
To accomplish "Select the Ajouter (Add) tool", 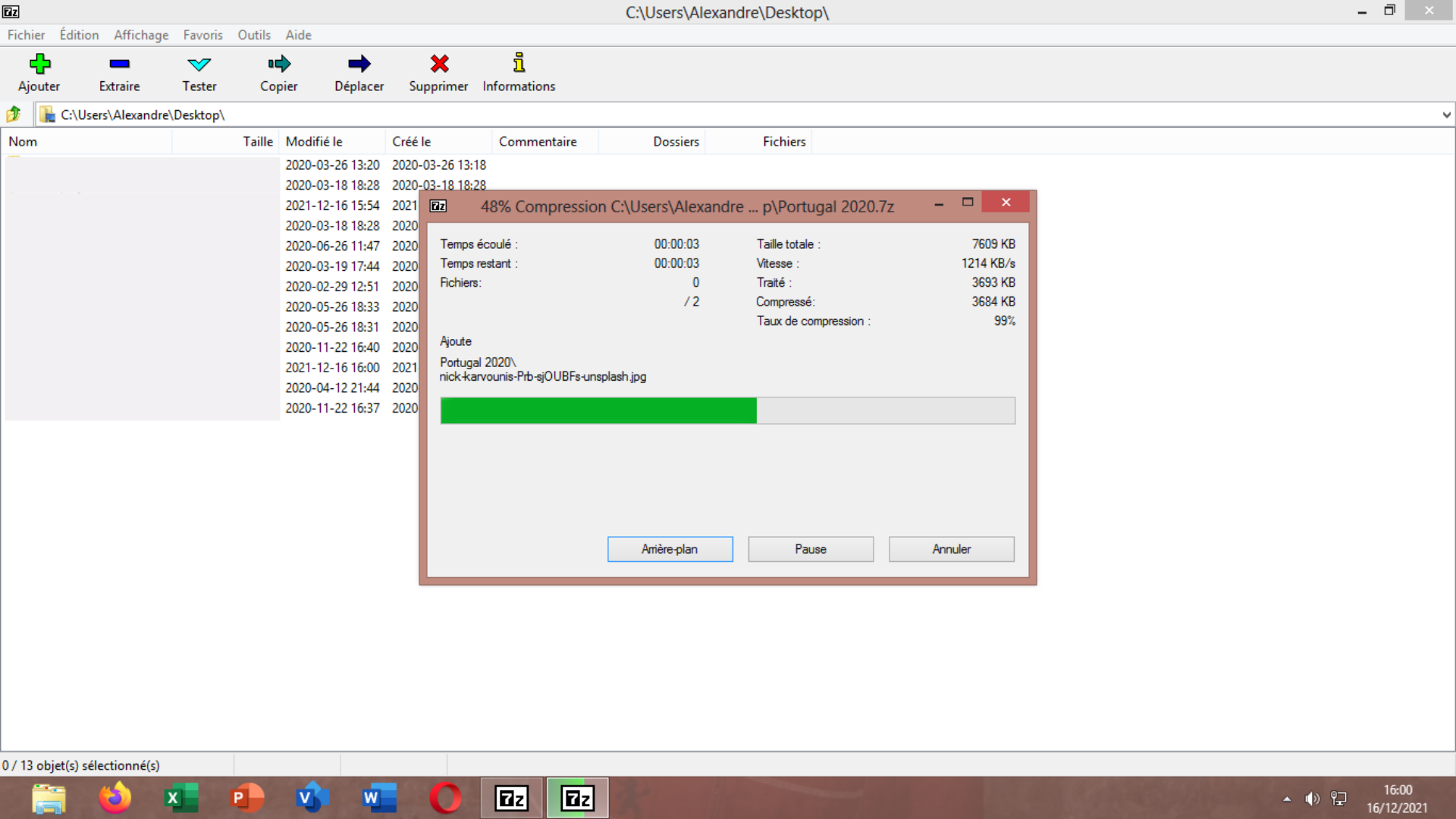I will 39,72.
